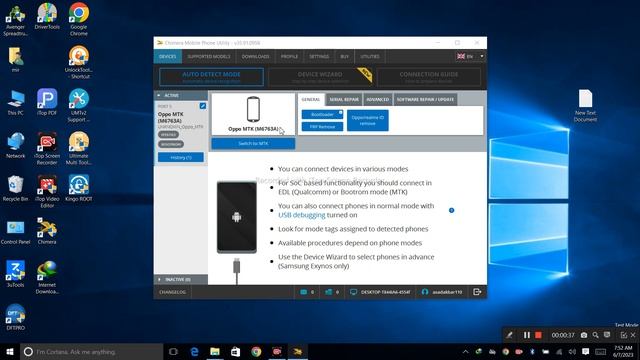
Task: Follow the USB debugging link
Action: (x=302, y=215)
